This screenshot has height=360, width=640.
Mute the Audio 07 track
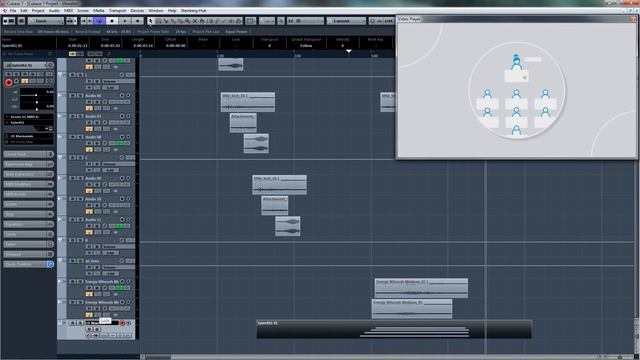[x=73, y=116]
